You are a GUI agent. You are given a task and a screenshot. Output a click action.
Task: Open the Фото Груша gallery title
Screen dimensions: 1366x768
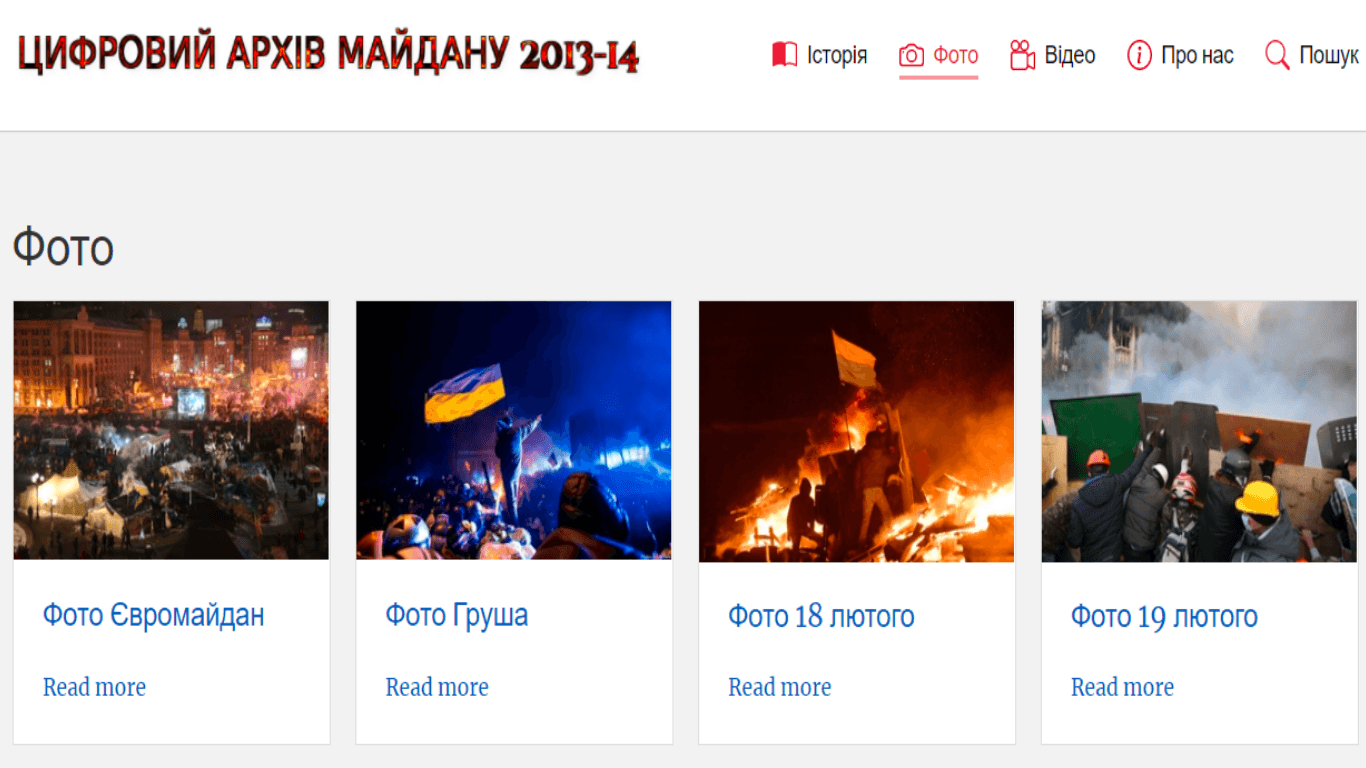point(457,615)
